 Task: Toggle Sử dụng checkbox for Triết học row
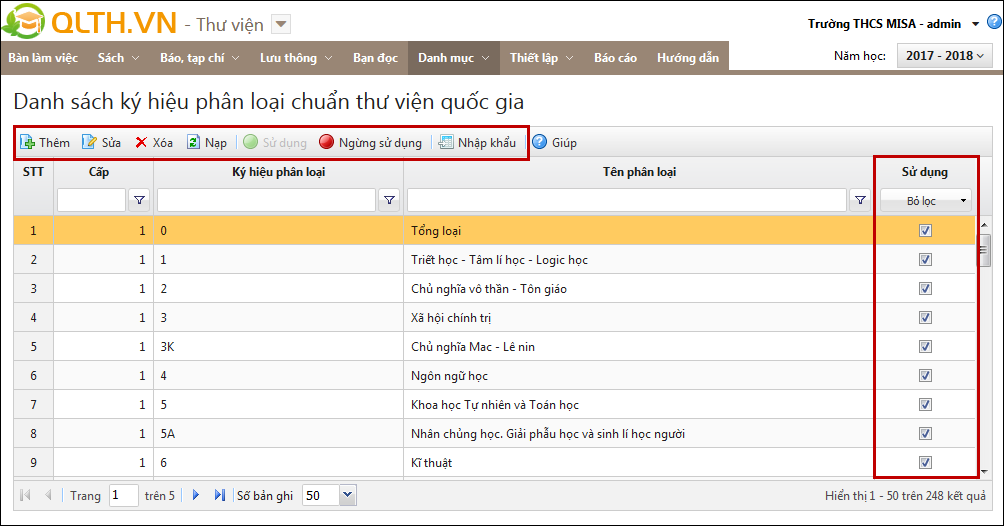(x=925, y=259)
